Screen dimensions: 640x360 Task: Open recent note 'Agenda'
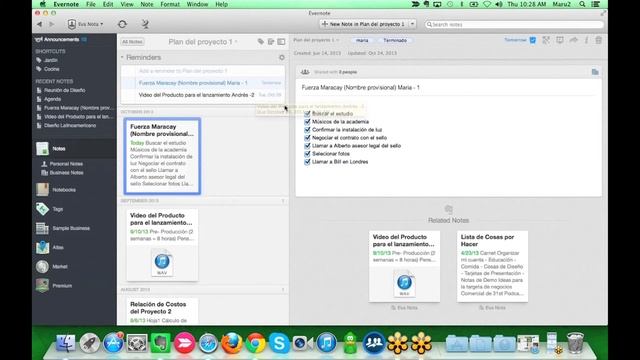pos(52,99)
